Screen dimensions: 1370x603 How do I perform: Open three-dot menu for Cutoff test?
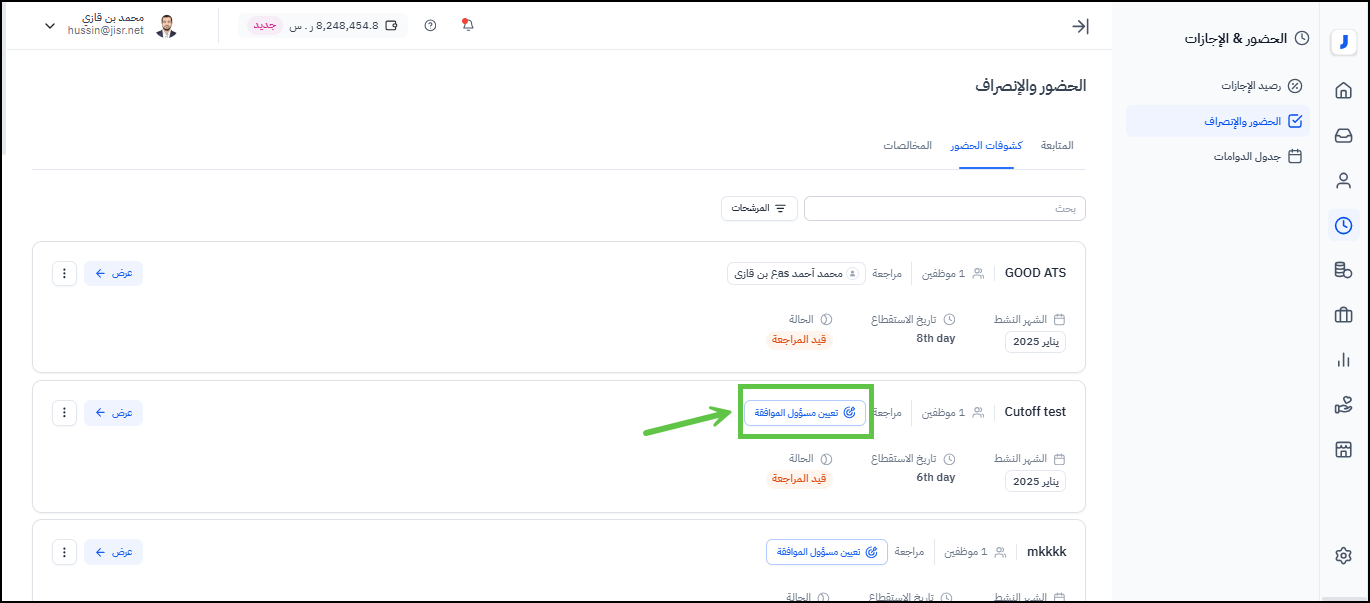(64, 412)
